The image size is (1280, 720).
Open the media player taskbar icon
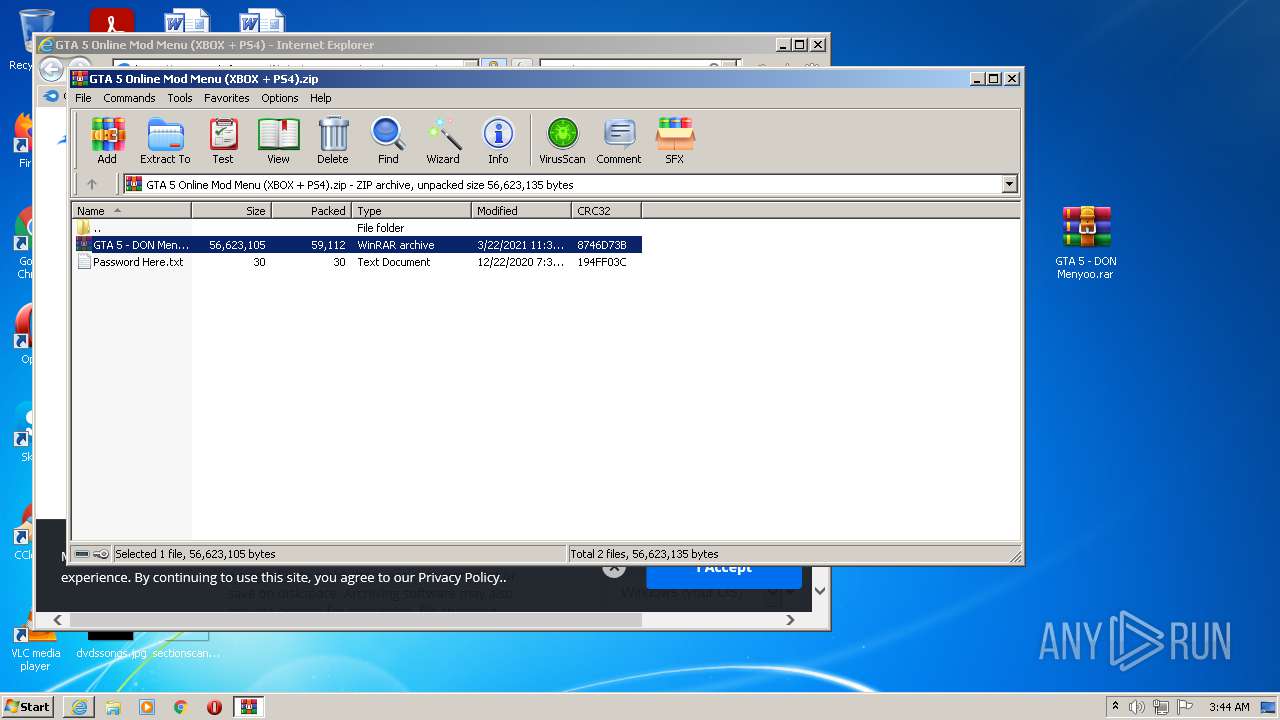point(147,707)
